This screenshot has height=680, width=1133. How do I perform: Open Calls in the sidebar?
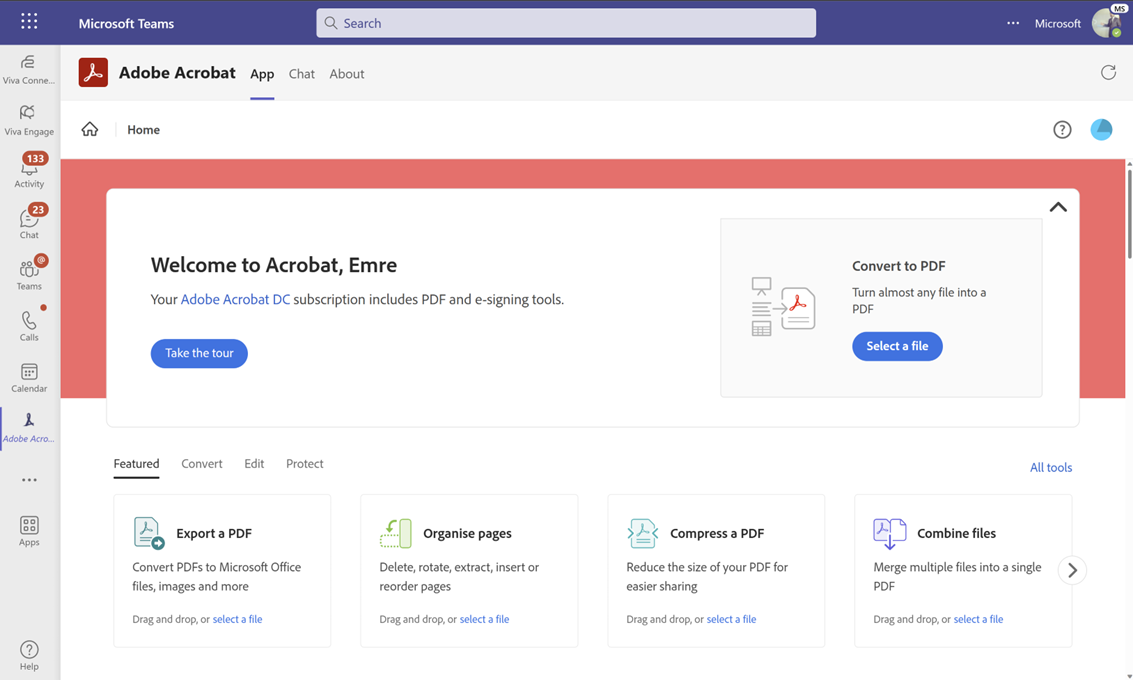29,325
